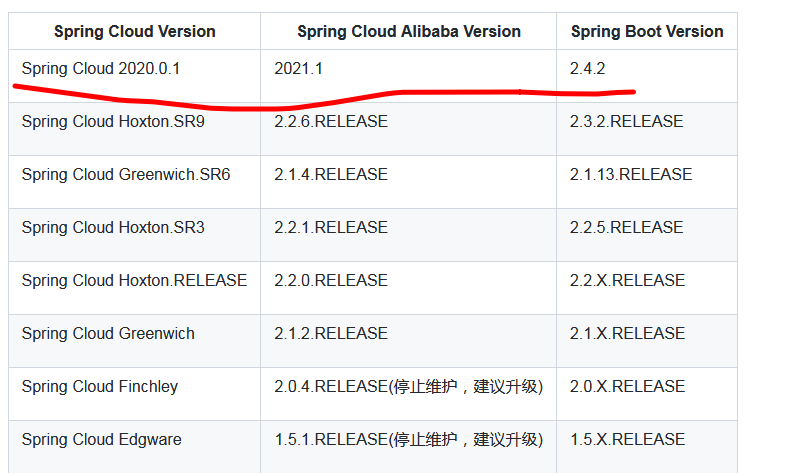Screen dimensions: 802x473
Task: Click the Spring Cloud Version column header
Action: pos(134,32)
